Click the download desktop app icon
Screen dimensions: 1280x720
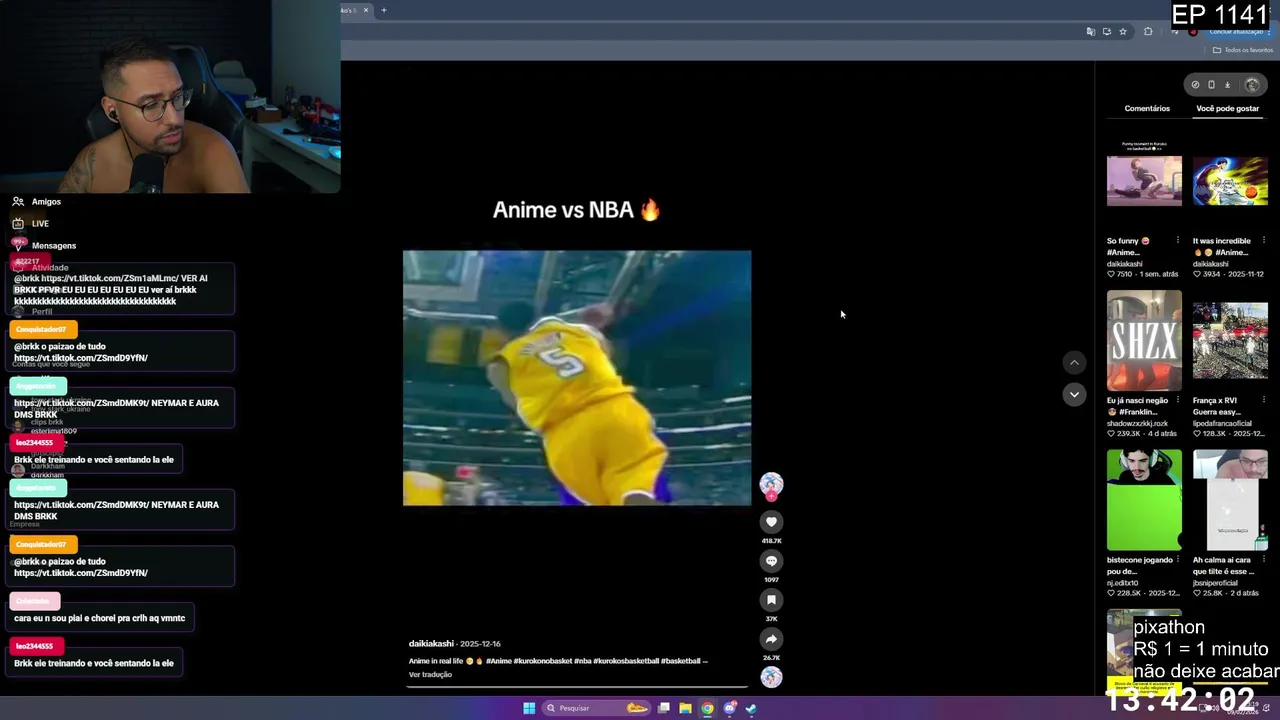pos(1228,85)
